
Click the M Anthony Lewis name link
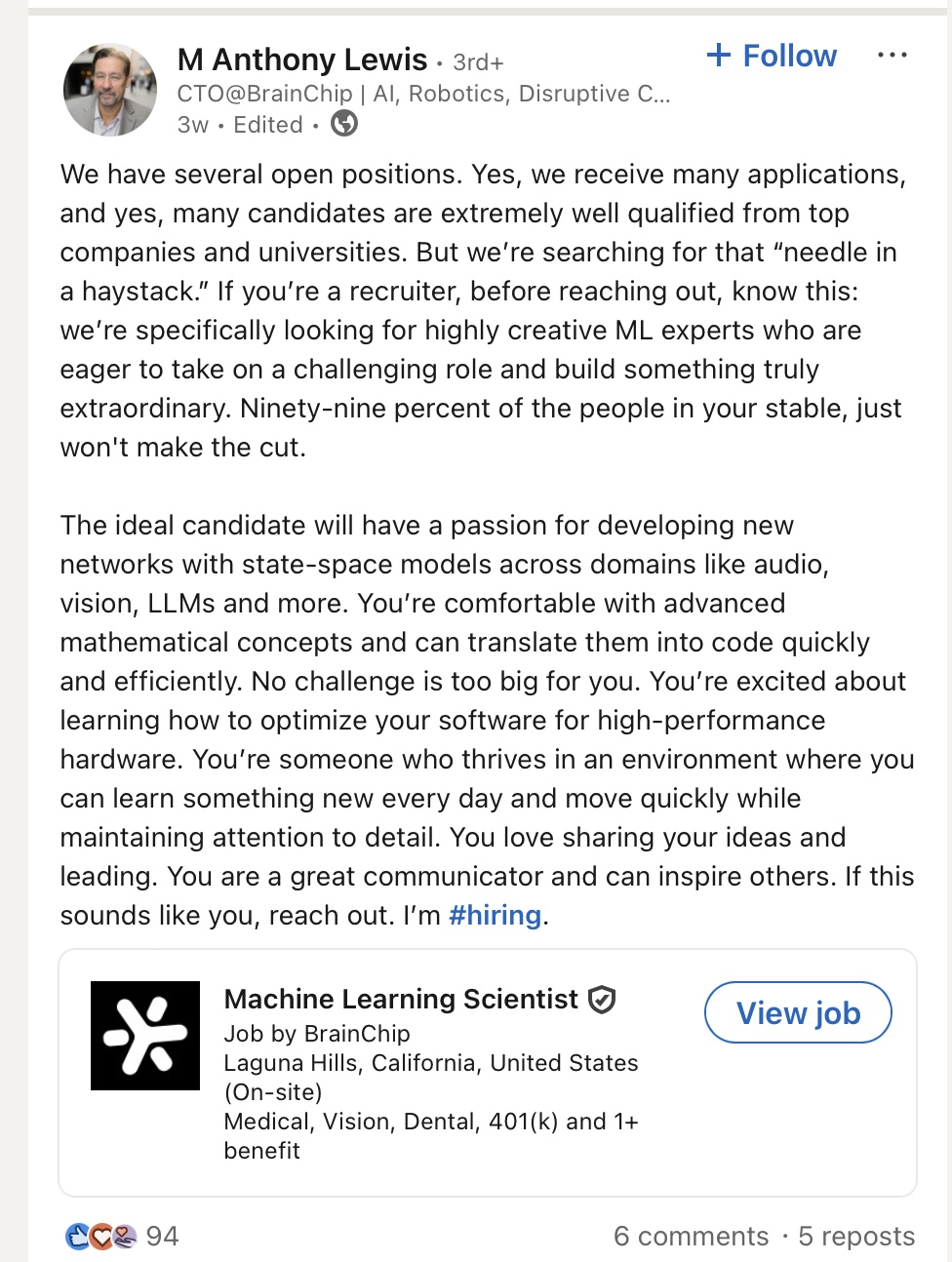(302, 60)
